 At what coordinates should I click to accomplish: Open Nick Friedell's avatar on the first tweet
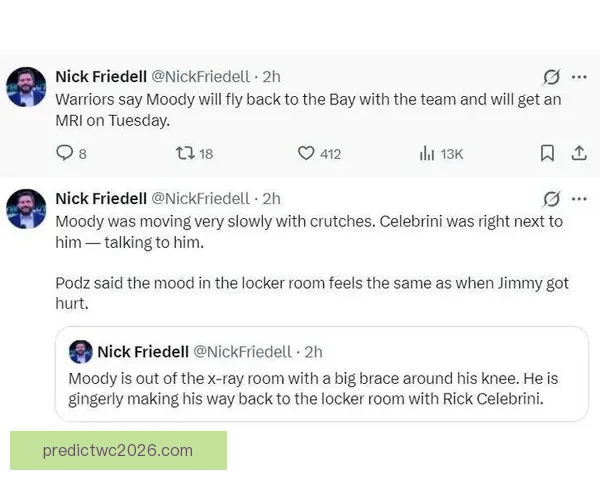25,86
